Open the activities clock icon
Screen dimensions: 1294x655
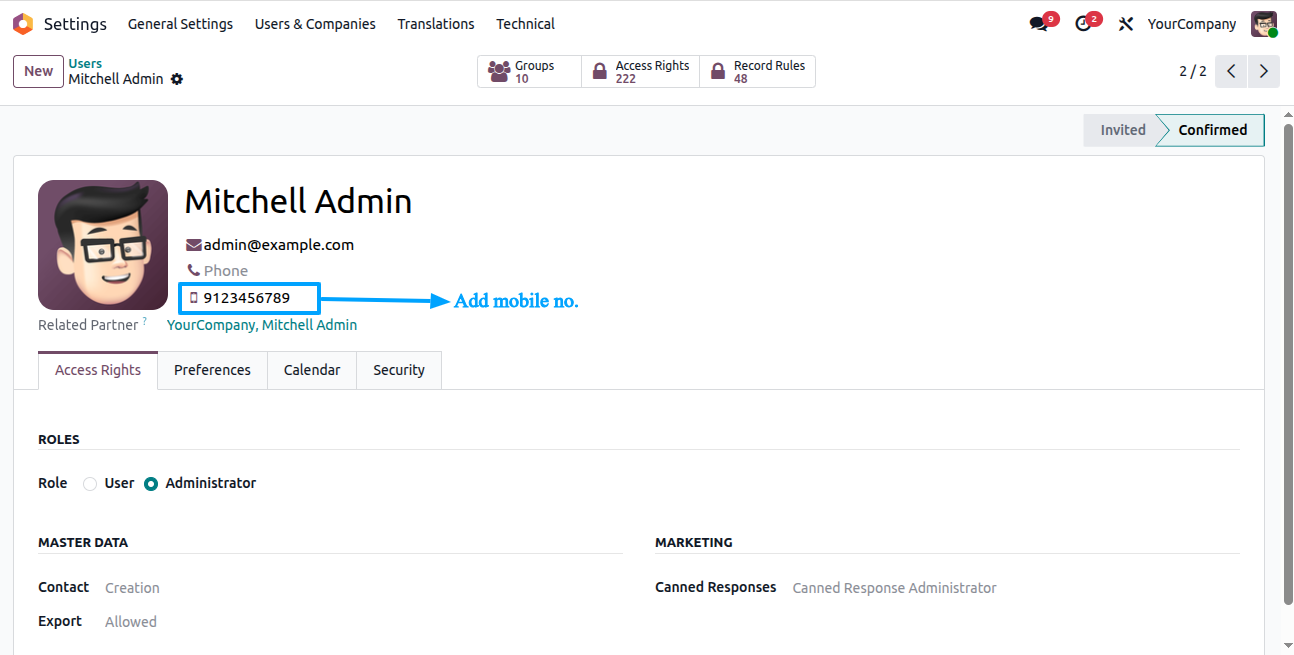[1083, 24]
